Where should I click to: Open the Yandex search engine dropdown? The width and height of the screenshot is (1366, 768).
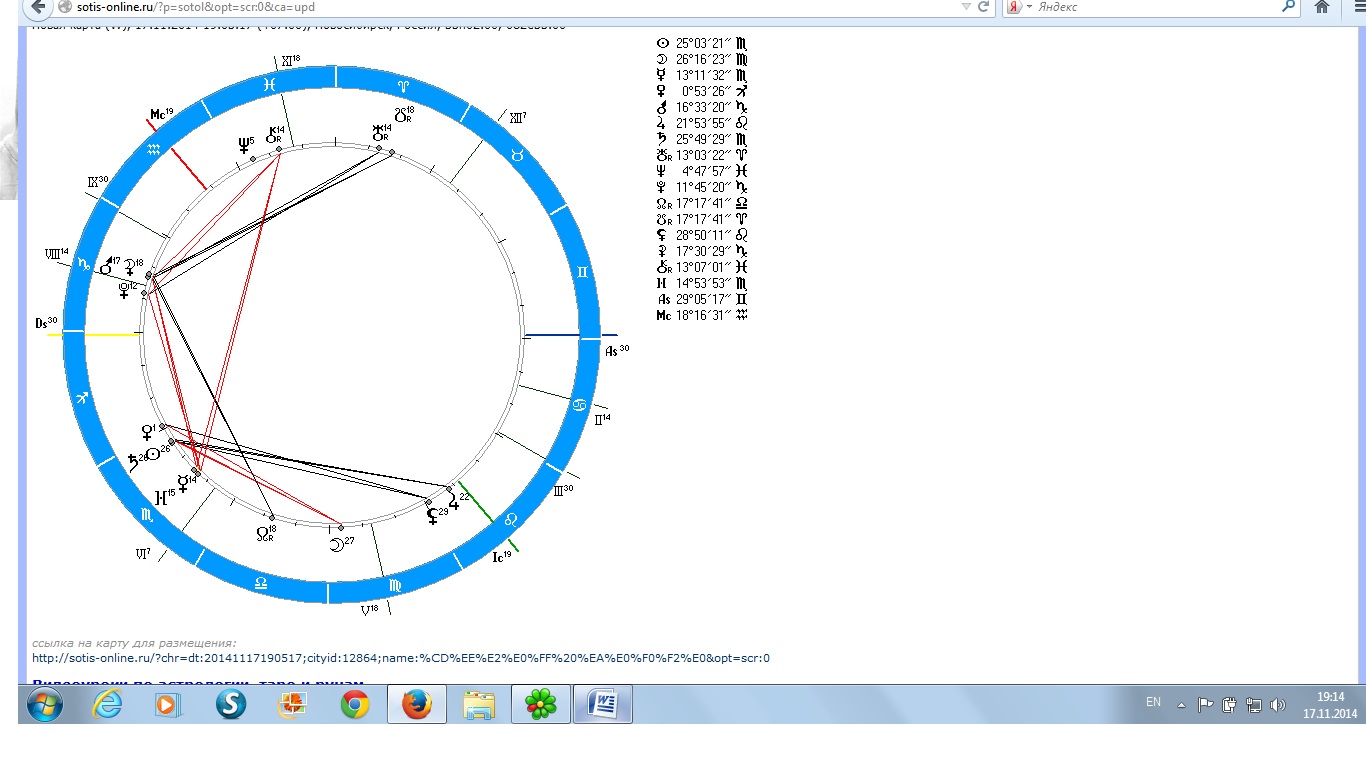point(1019,7)
